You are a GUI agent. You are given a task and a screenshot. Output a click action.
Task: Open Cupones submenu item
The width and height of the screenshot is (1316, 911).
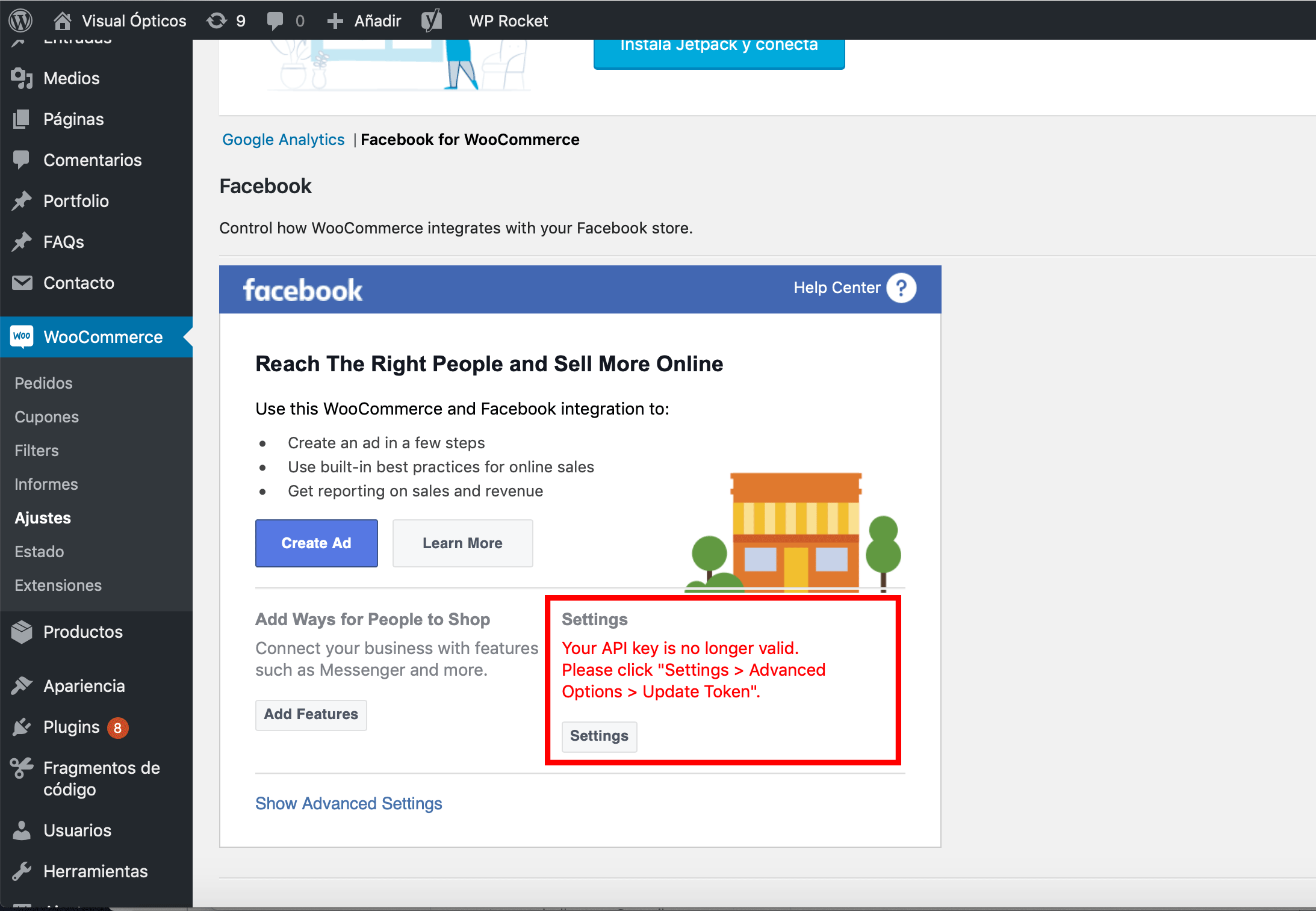(x=47, y=417)
